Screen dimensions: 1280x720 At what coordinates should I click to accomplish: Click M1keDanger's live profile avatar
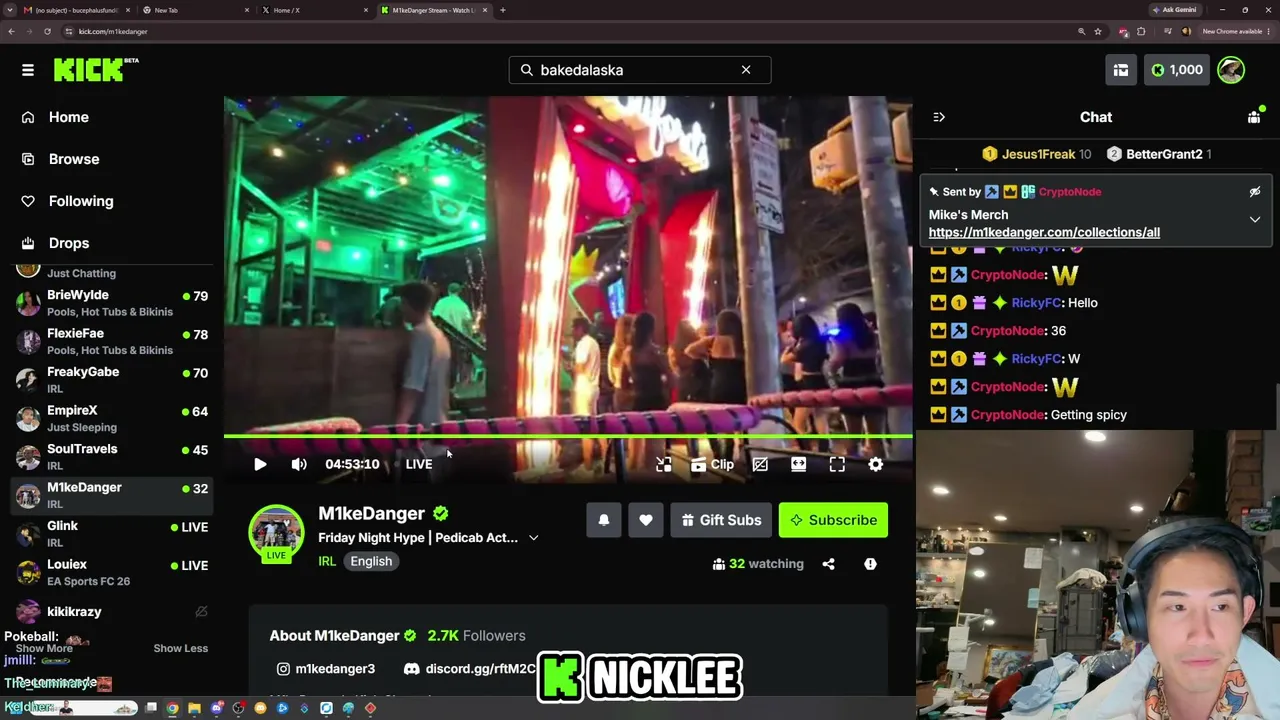[x=276, y=533]
